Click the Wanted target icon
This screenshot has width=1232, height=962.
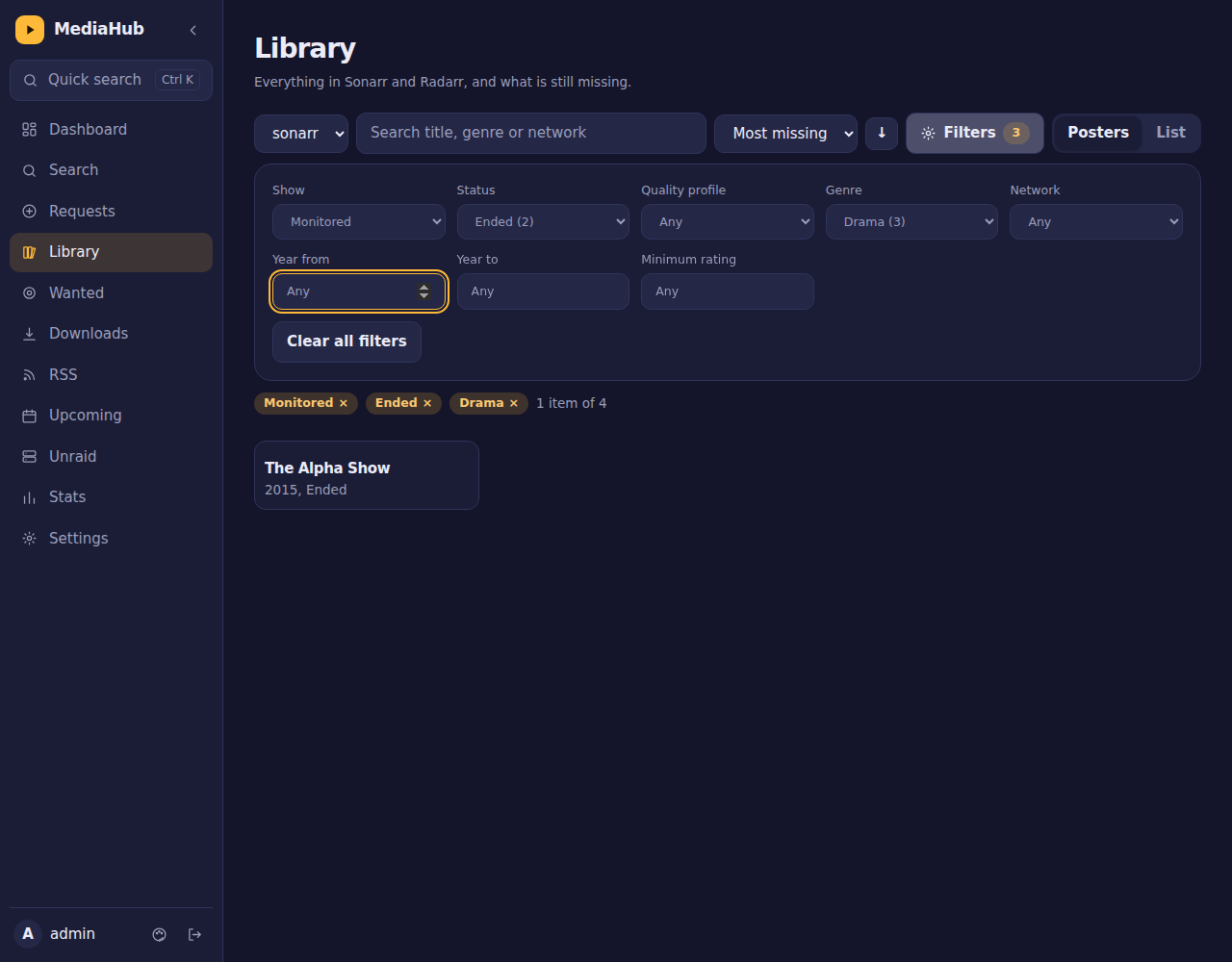30,292
